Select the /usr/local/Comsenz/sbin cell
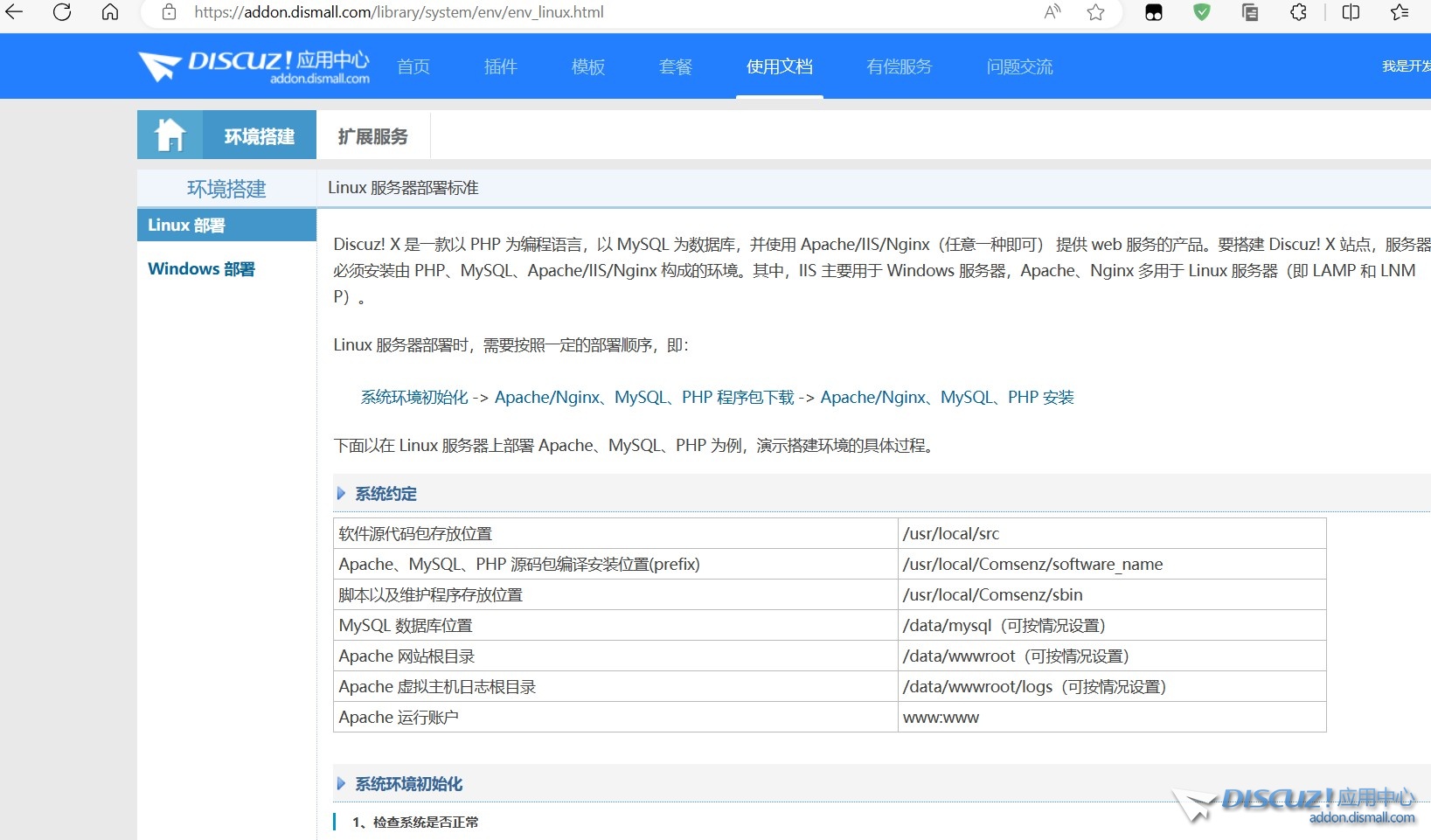 tap(1112, 594)
